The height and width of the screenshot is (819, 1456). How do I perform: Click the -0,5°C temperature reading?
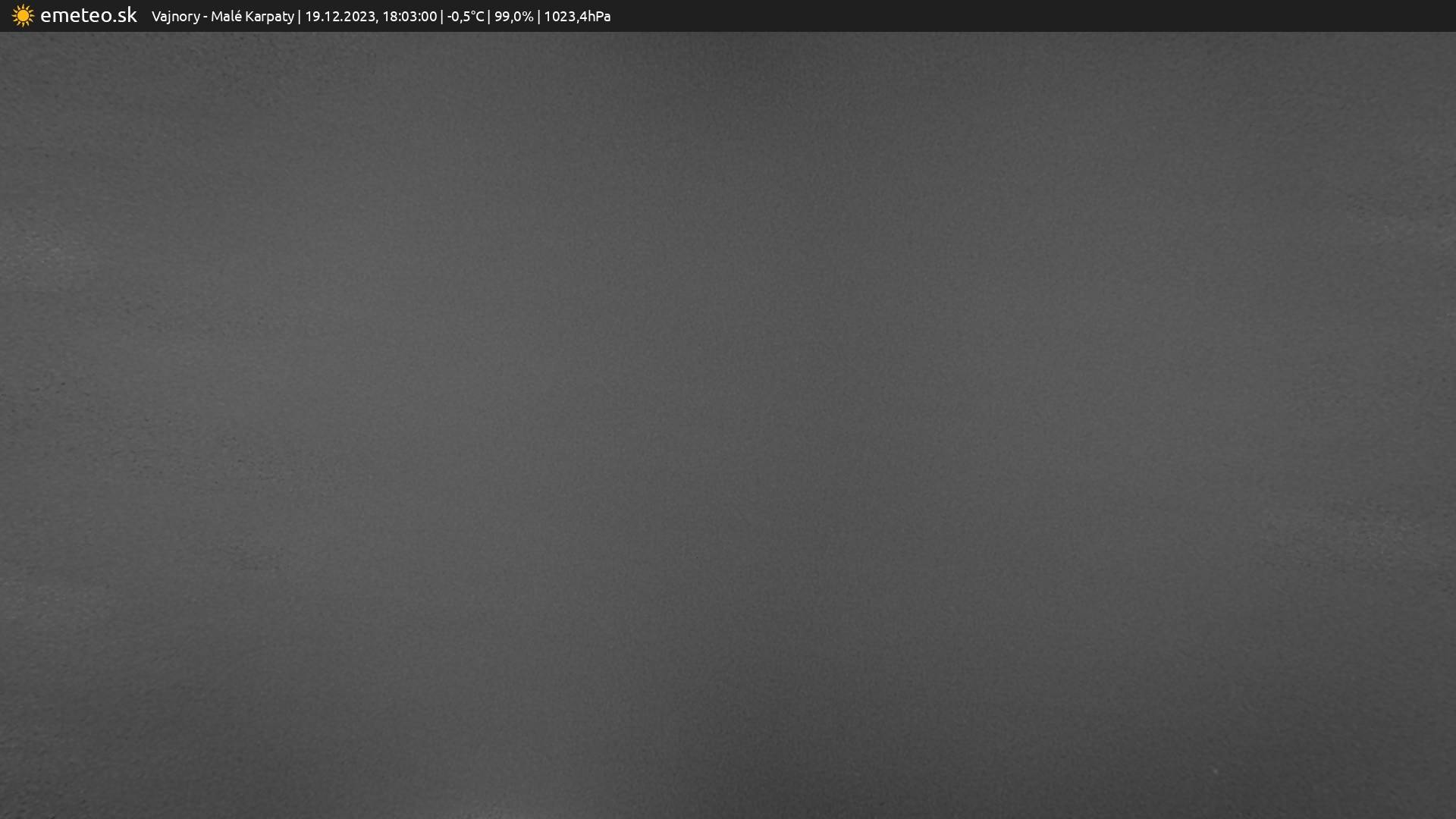point(465,17)
